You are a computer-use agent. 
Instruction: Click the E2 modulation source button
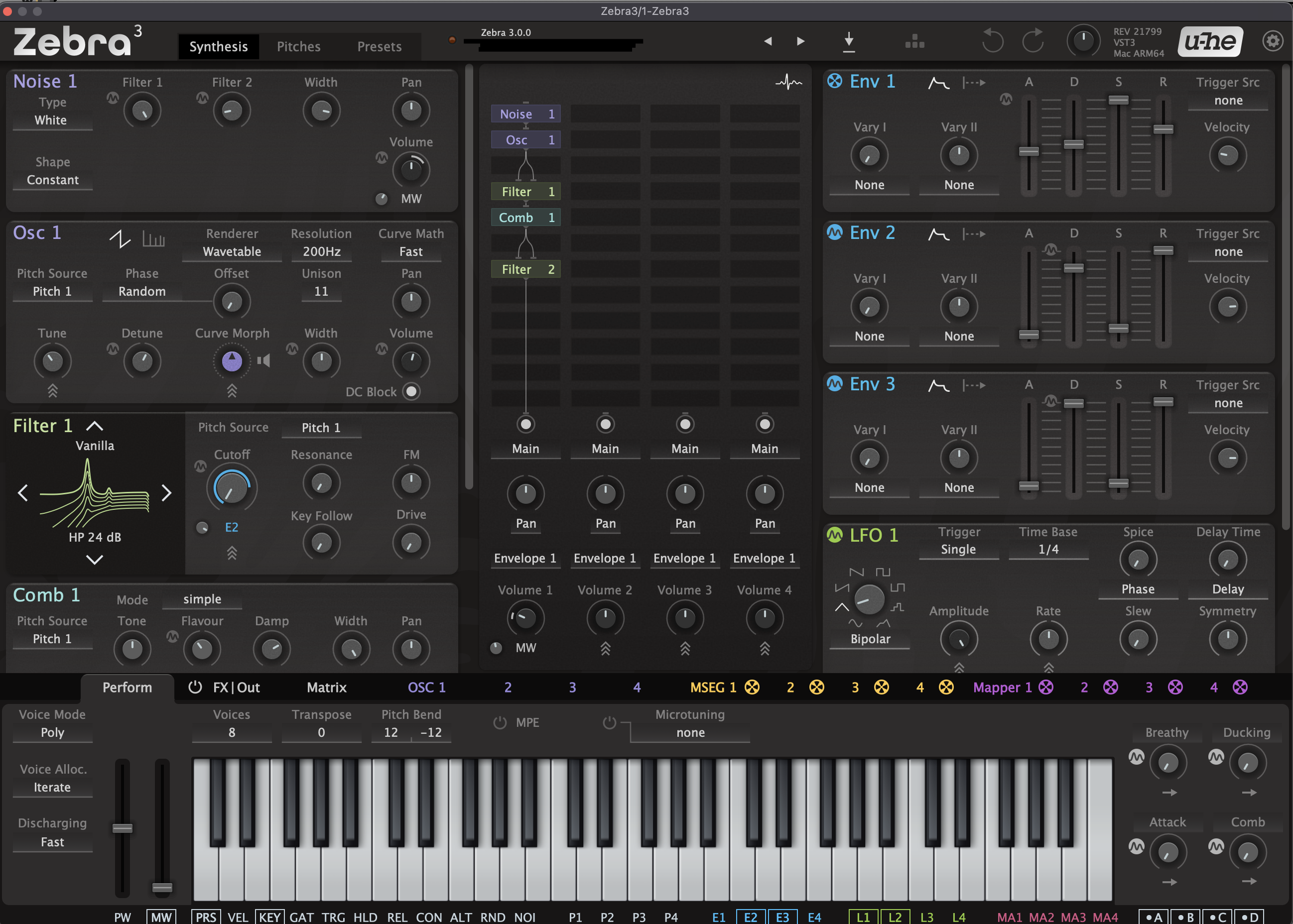[751, 917]
